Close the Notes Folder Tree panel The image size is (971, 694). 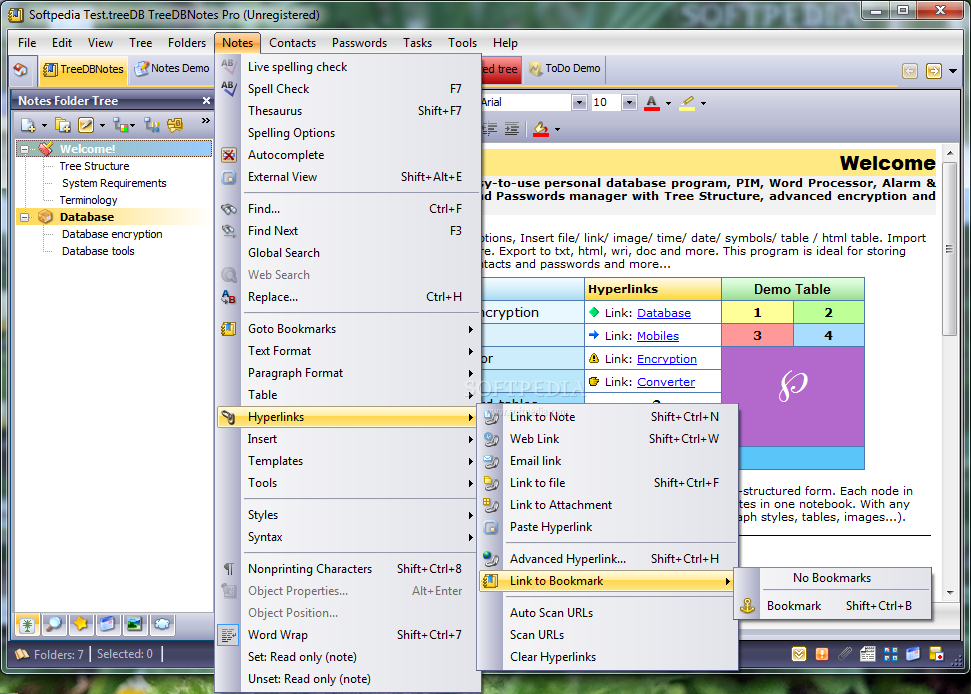[206, 100]
